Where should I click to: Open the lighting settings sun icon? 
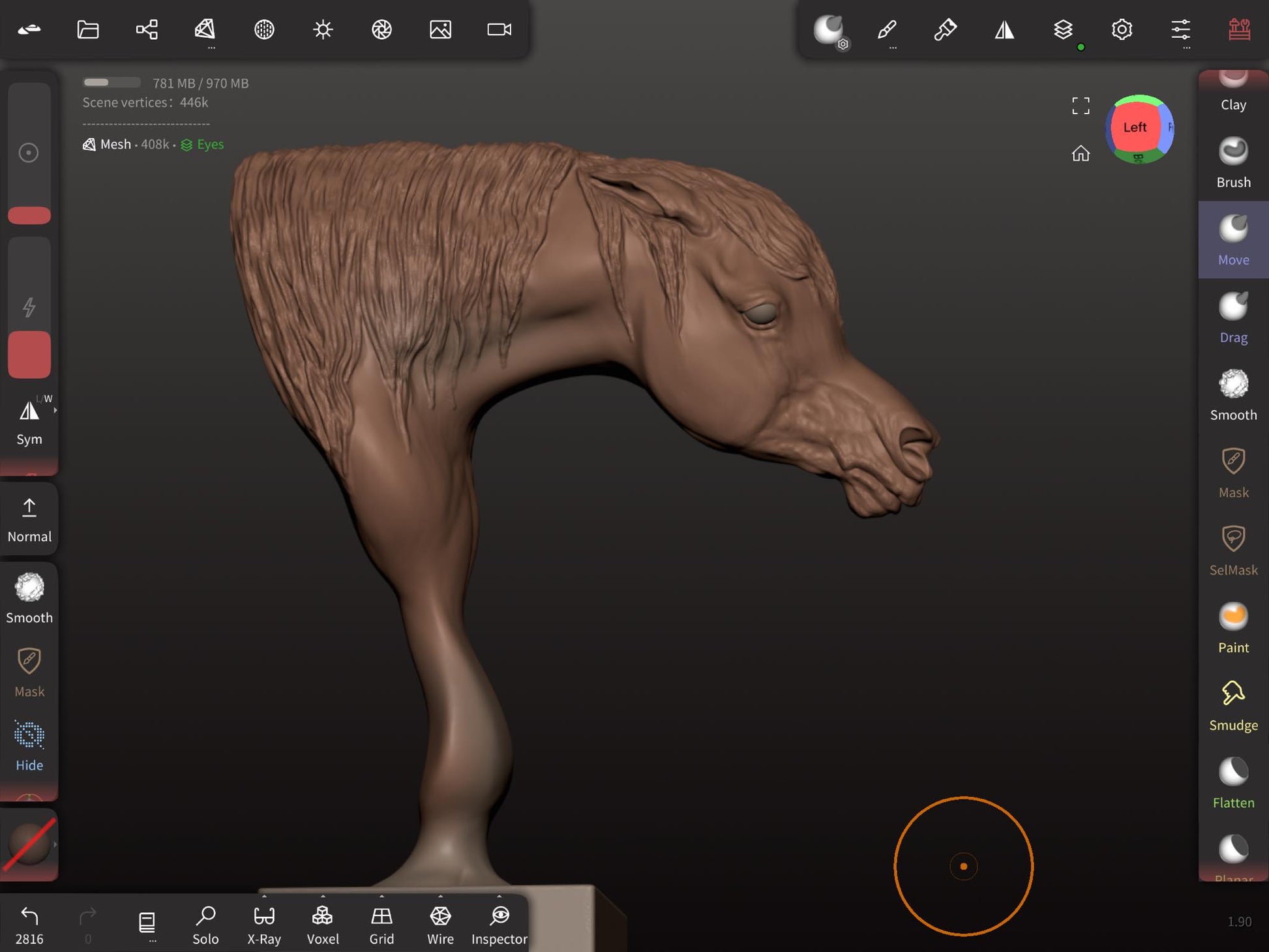(323, 29)
